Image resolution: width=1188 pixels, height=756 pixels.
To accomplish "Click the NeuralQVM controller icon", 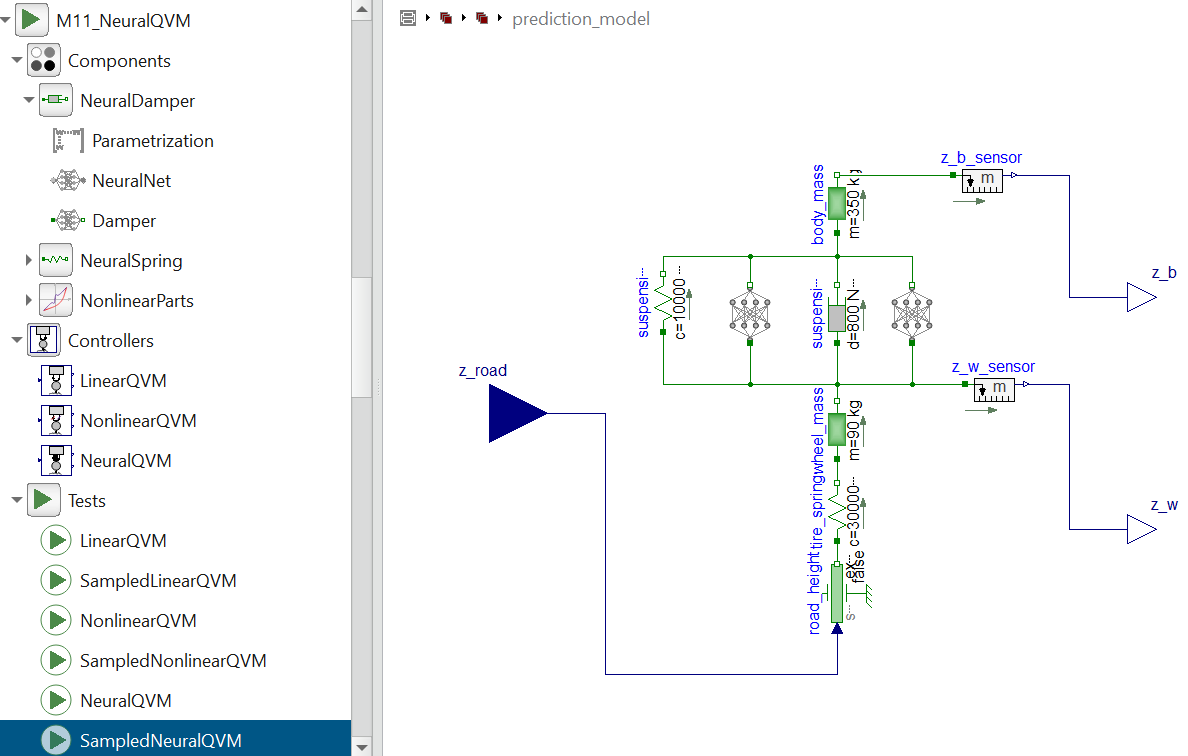I will [56, 461].
